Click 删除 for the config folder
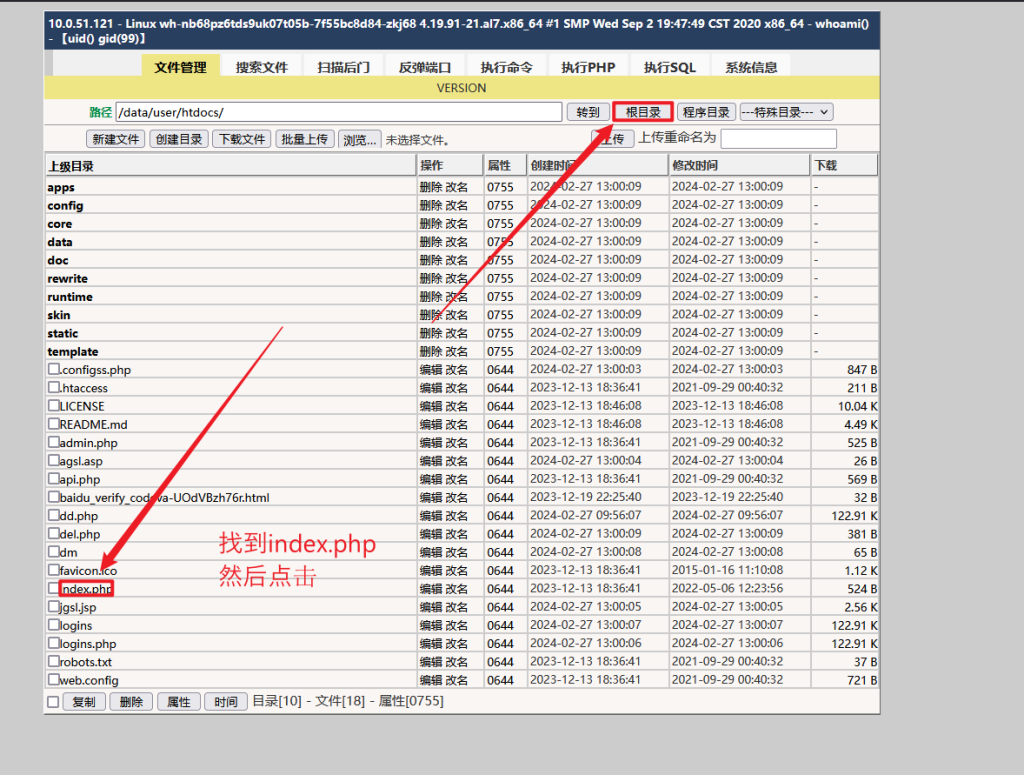 pos(430,205)
